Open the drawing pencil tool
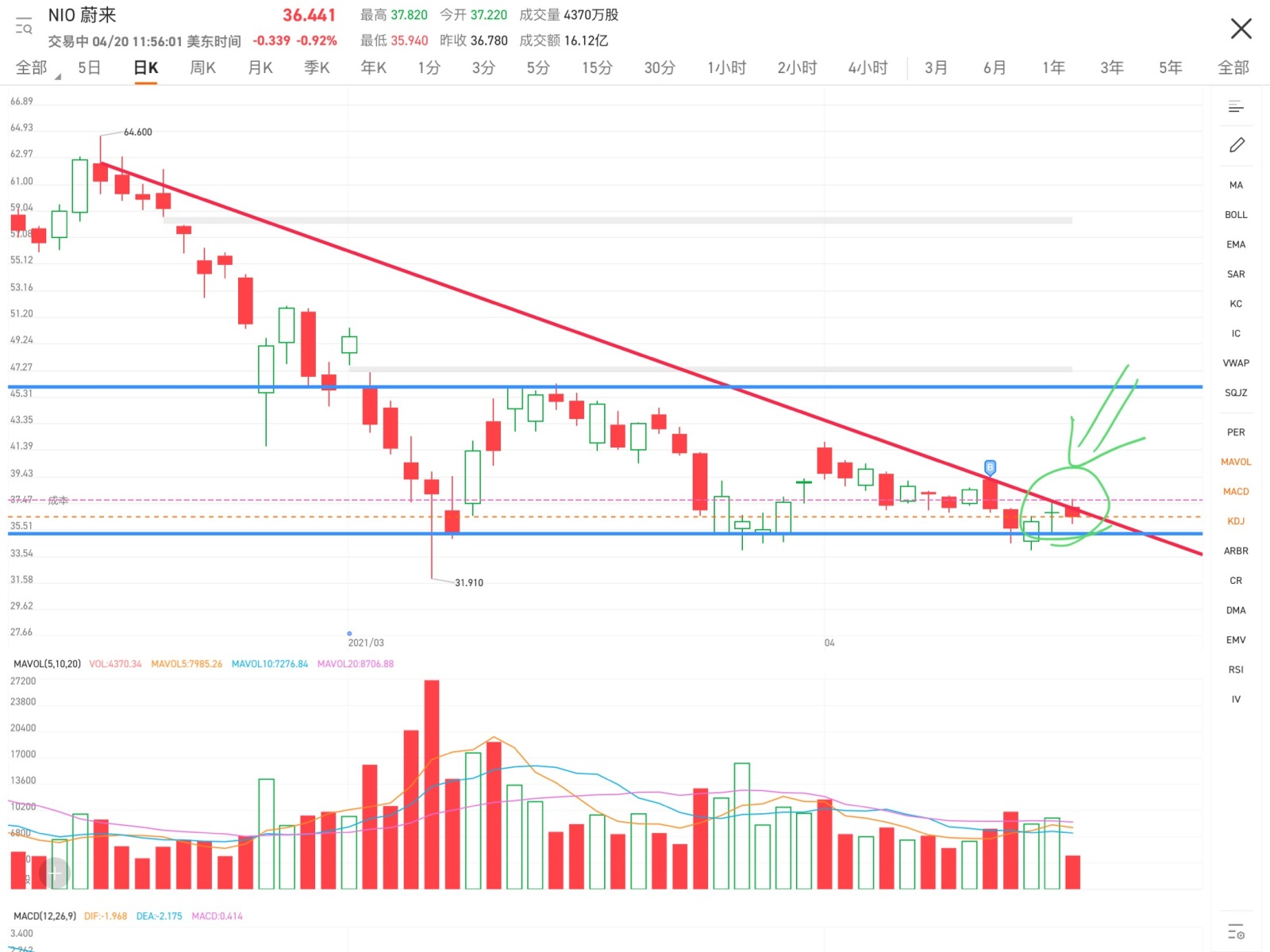Screen dimensions: 1270x952 (x=1237, y=145)
